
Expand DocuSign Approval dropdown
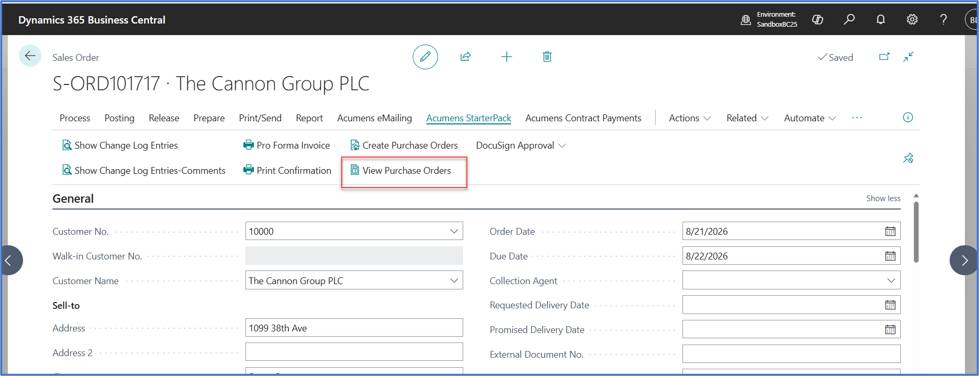tap(521, 146)
